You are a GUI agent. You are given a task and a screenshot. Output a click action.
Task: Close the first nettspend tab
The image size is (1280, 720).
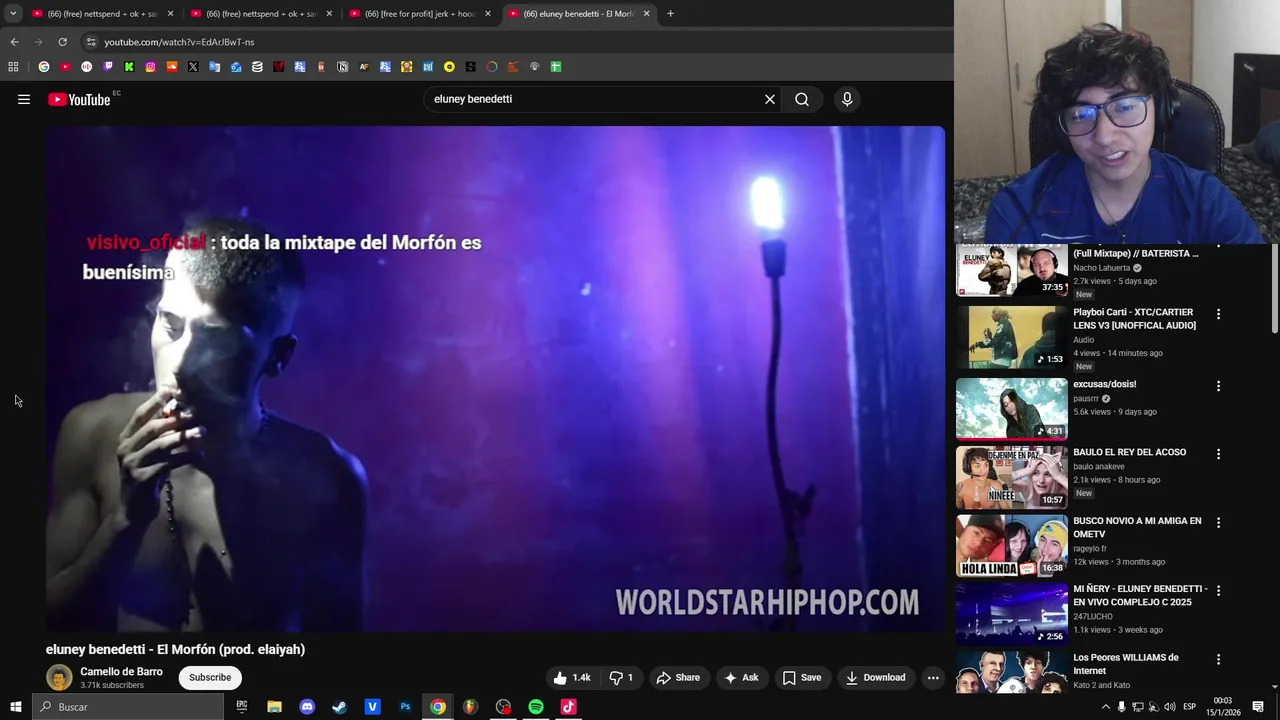[170, 14]
